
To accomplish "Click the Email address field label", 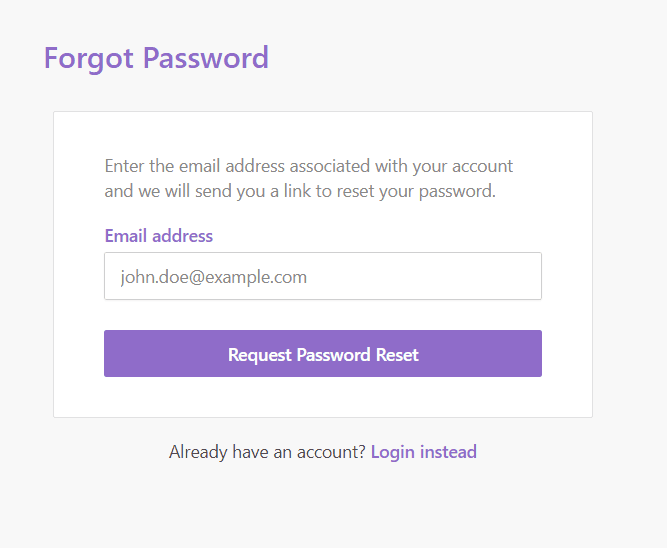I will click(158, 236).
